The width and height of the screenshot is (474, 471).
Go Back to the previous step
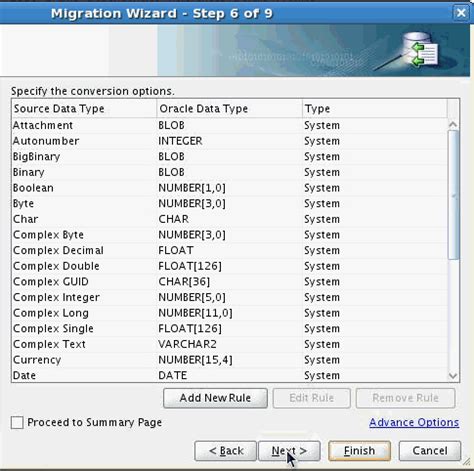(x=226, y=451)
